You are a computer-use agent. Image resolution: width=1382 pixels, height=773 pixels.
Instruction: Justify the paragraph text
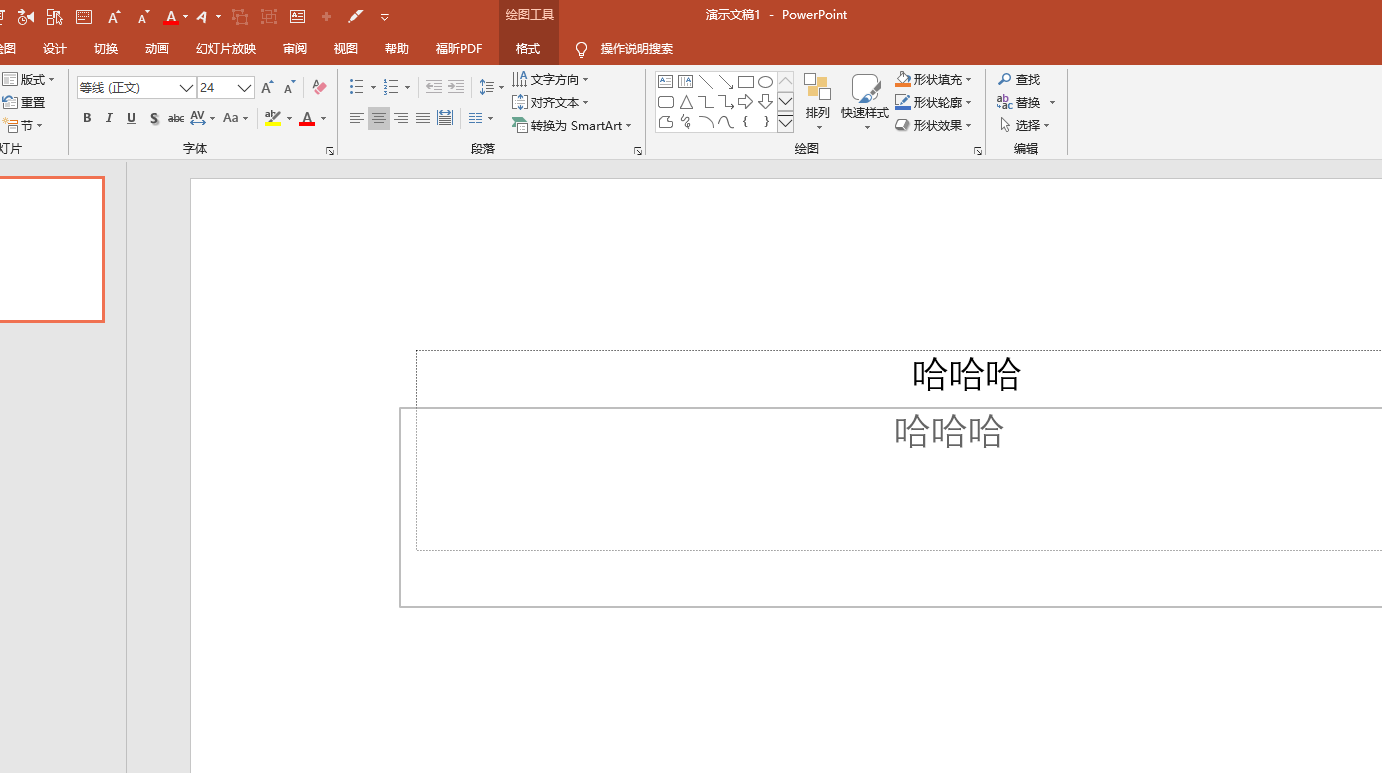pyautogui.click(x=423, y=118)
